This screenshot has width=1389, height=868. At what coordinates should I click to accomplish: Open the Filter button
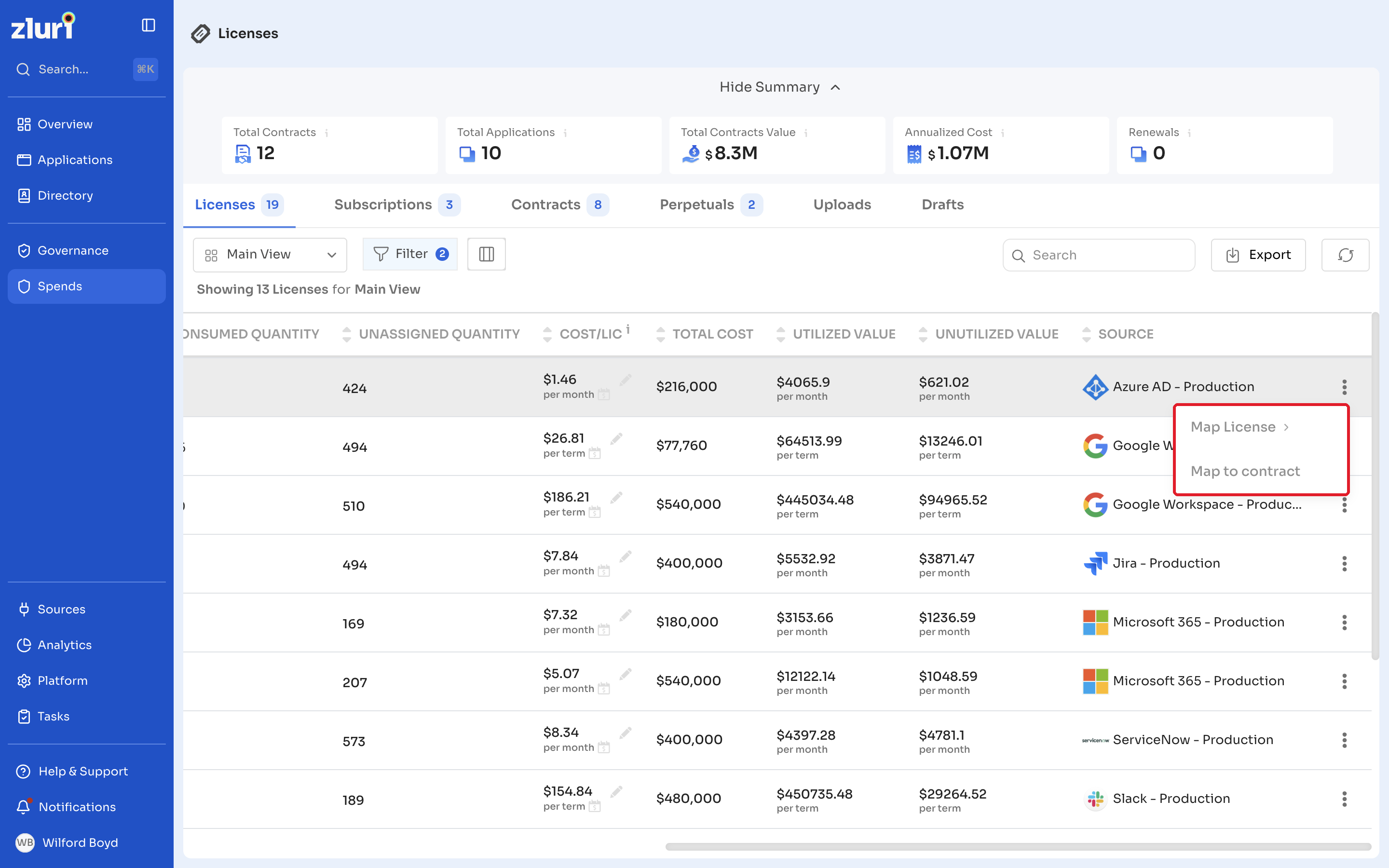tap(410, 254)
